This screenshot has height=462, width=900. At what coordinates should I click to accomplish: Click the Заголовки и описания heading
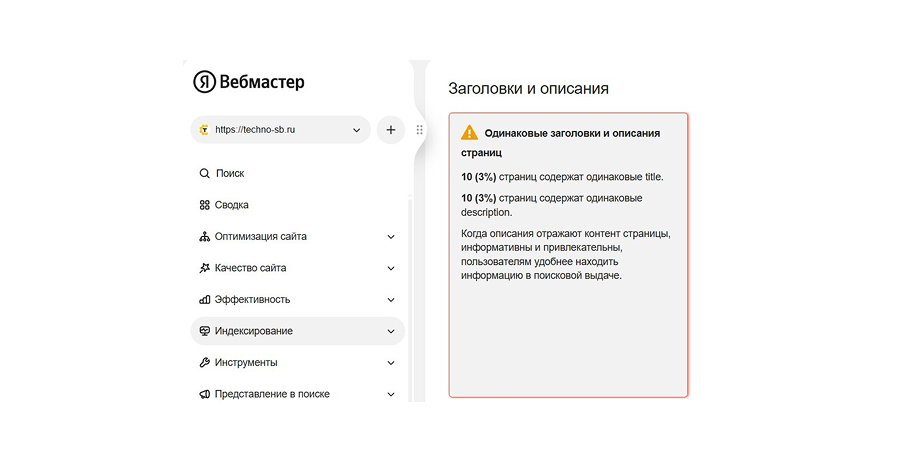coord(529,88)
